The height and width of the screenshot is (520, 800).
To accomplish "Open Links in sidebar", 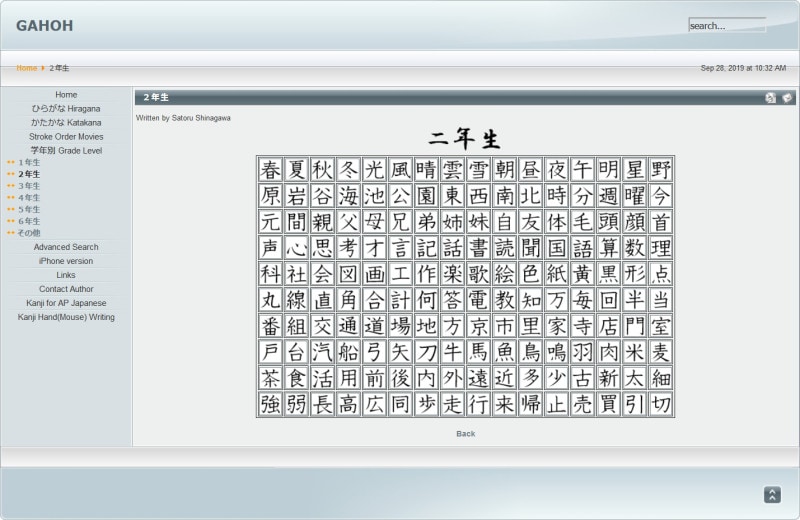I will [x=66, y=275].
